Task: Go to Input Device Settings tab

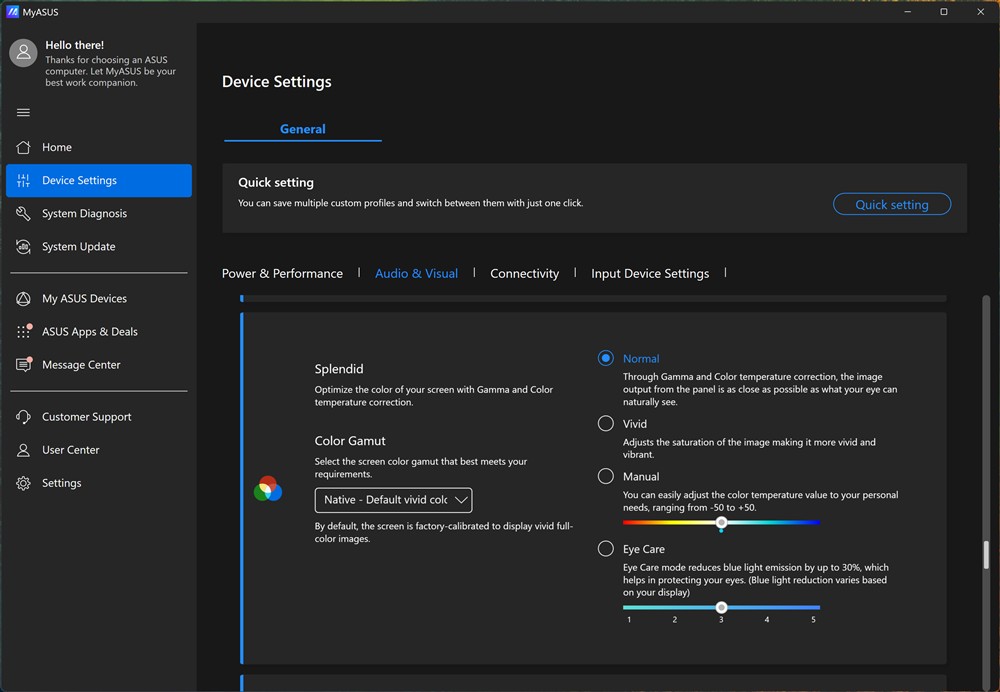Action: point(650,273)
